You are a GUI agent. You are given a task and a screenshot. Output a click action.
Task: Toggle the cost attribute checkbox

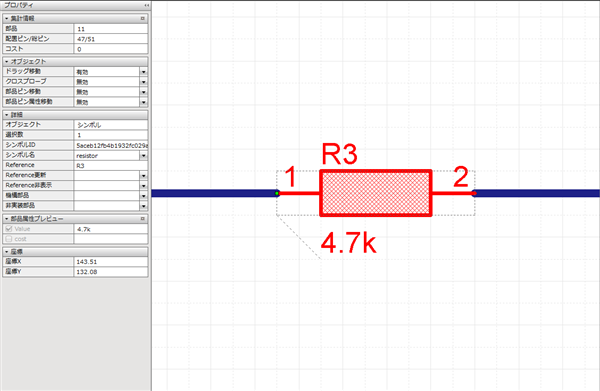pos(9,239)
